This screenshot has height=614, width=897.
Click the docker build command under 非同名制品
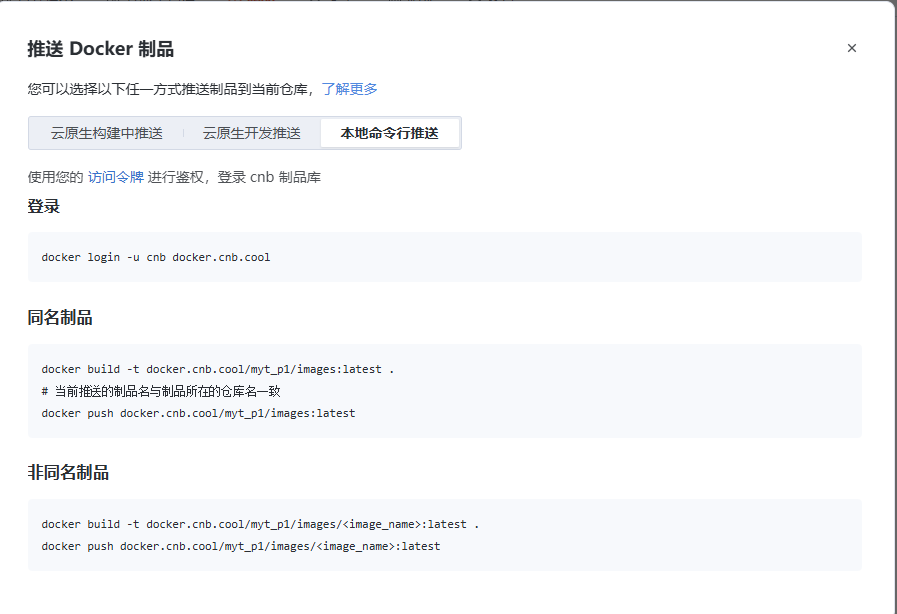point(260,524)
